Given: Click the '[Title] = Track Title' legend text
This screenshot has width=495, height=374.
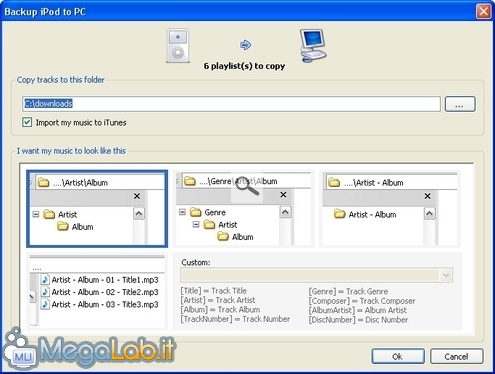Looking at the screenshot, I should click(x=214, y=291).
